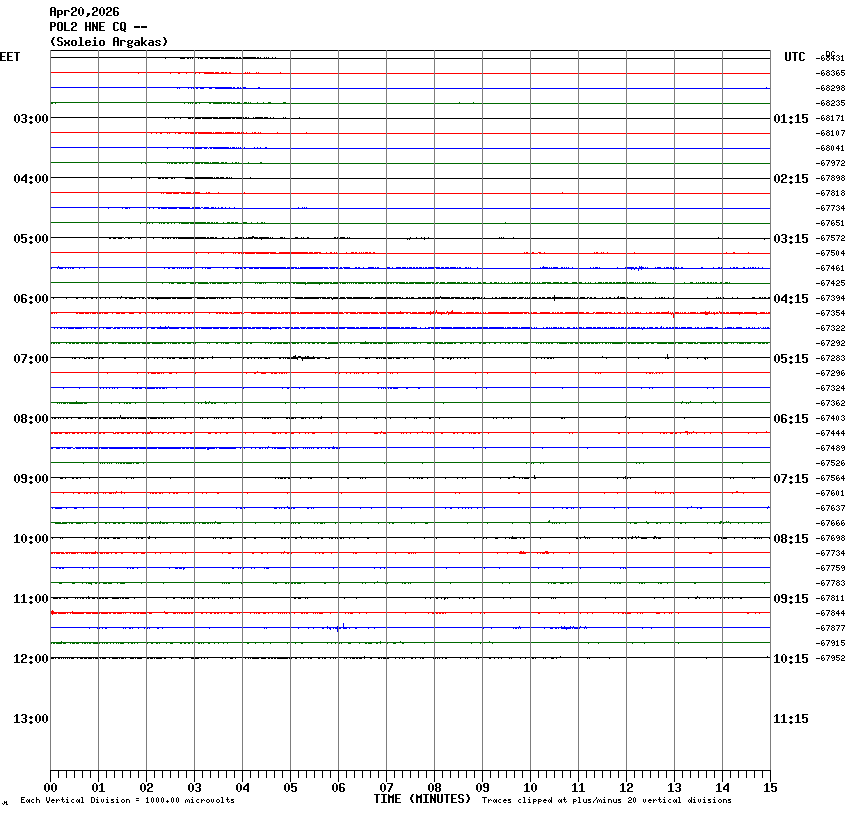The height and width of the screenshot is (814, 850).
Task: Click the Each Vertical Division scale note
Action: [x=127, y=801]
